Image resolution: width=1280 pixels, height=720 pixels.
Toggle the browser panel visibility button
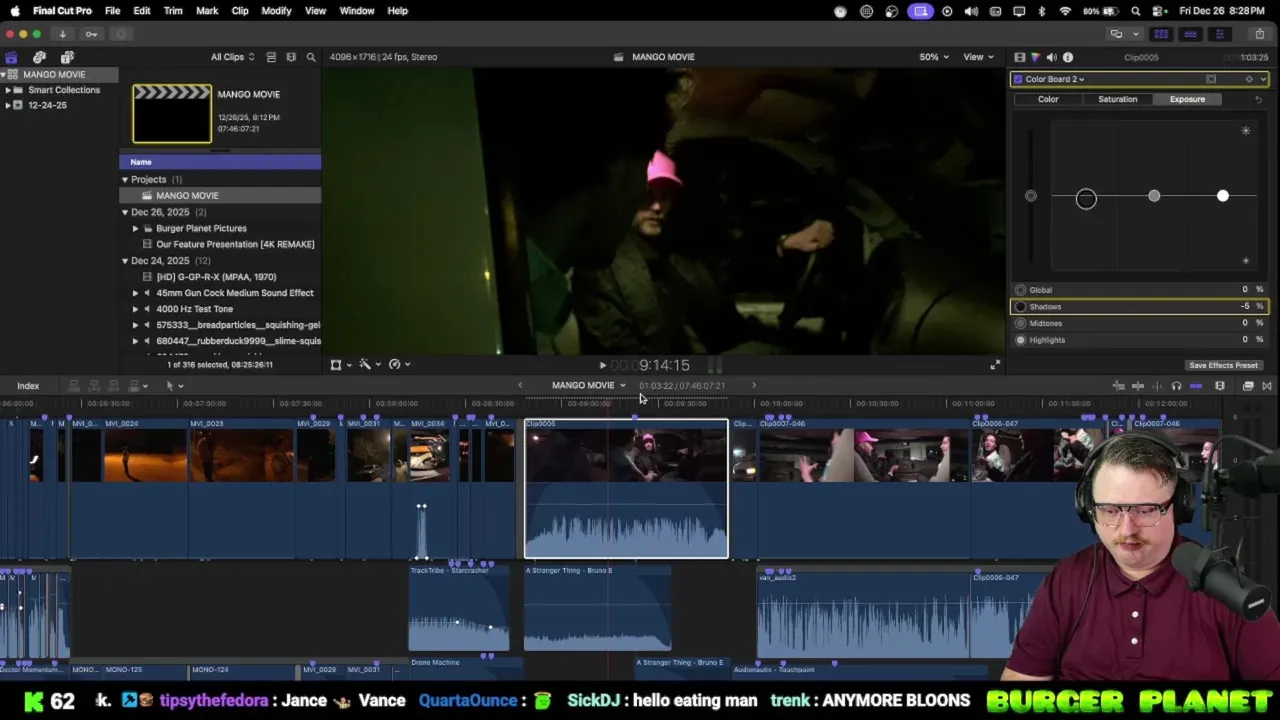pos(1161,34)
